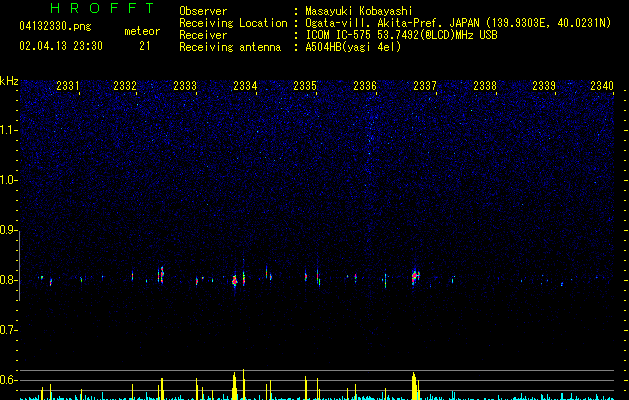Click the antenna text A504HB(yagi 4el)
Viewport: 629px width, 400px height.
pyautogui.click(x=353, y=47)
